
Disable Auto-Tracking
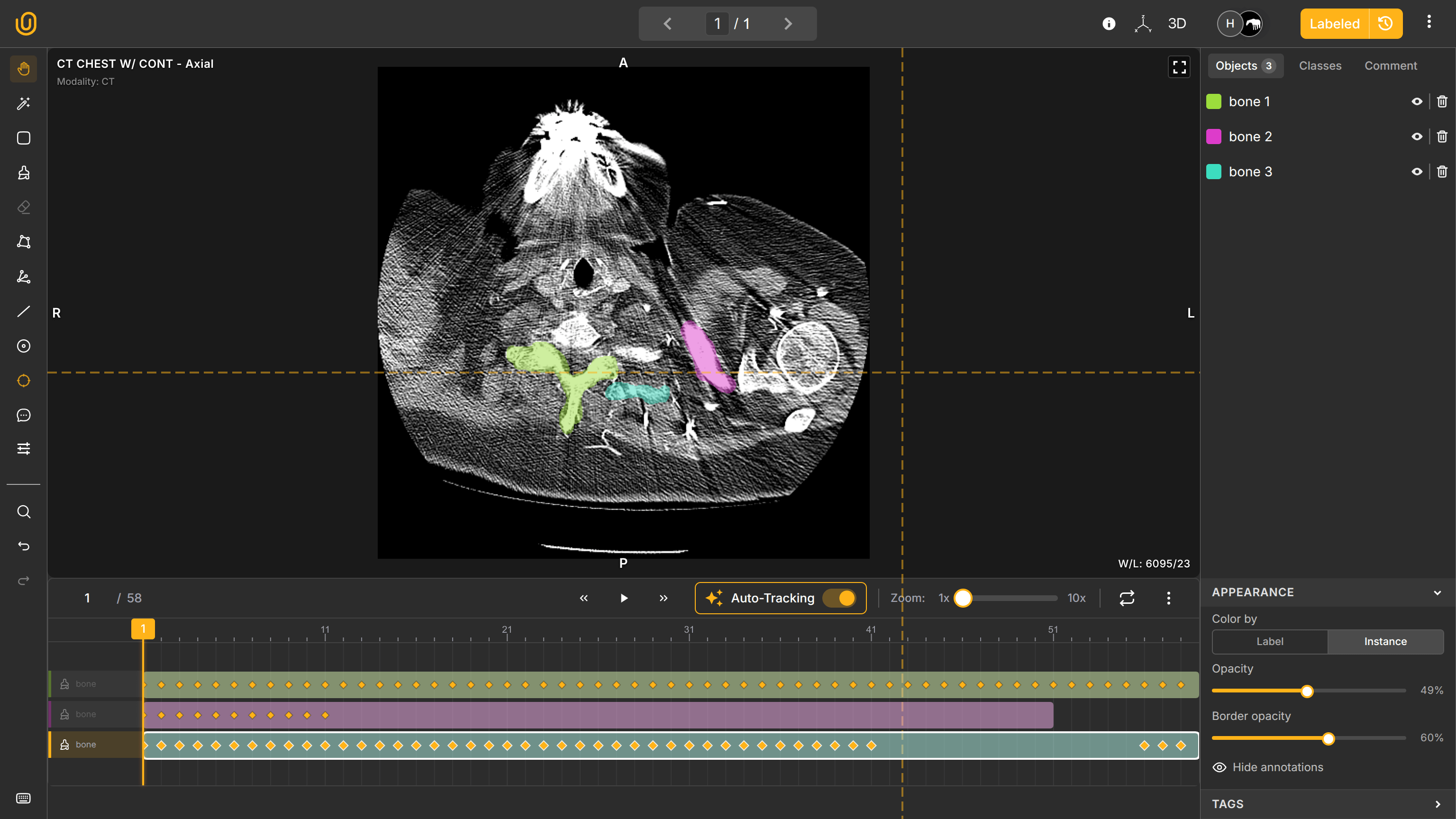point(839,598)
